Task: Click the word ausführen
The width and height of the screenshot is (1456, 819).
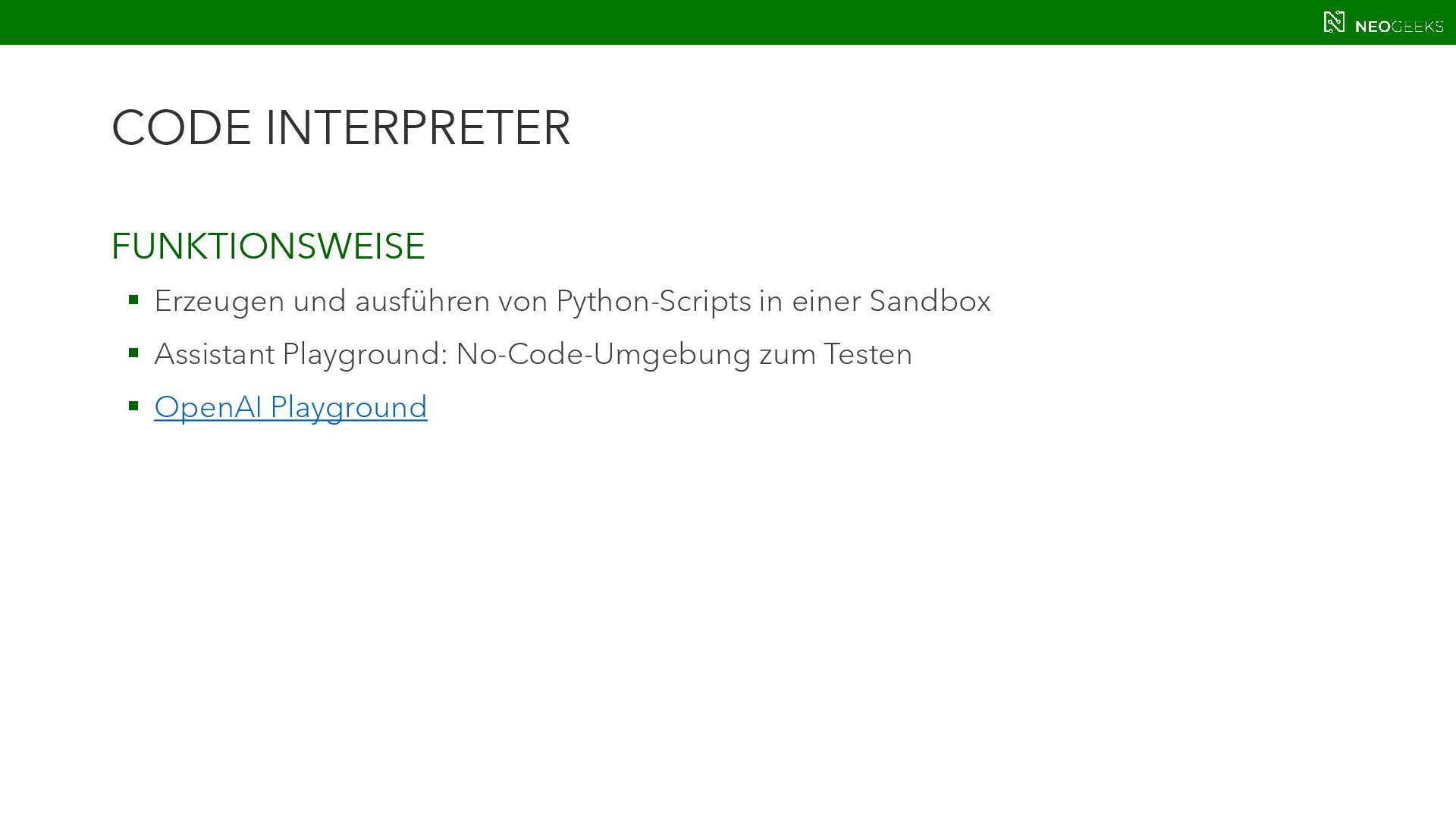Action: (x=422, y=301)
